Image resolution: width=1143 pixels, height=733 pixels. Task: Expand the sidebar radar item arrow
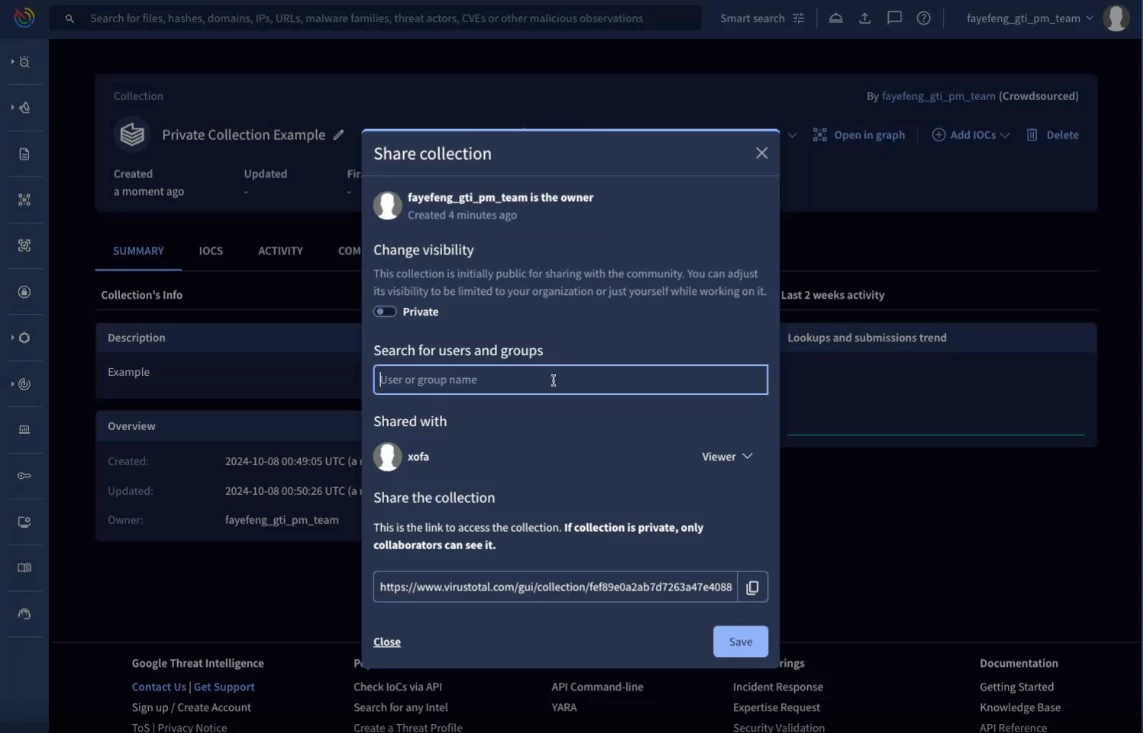click(12, 383)
